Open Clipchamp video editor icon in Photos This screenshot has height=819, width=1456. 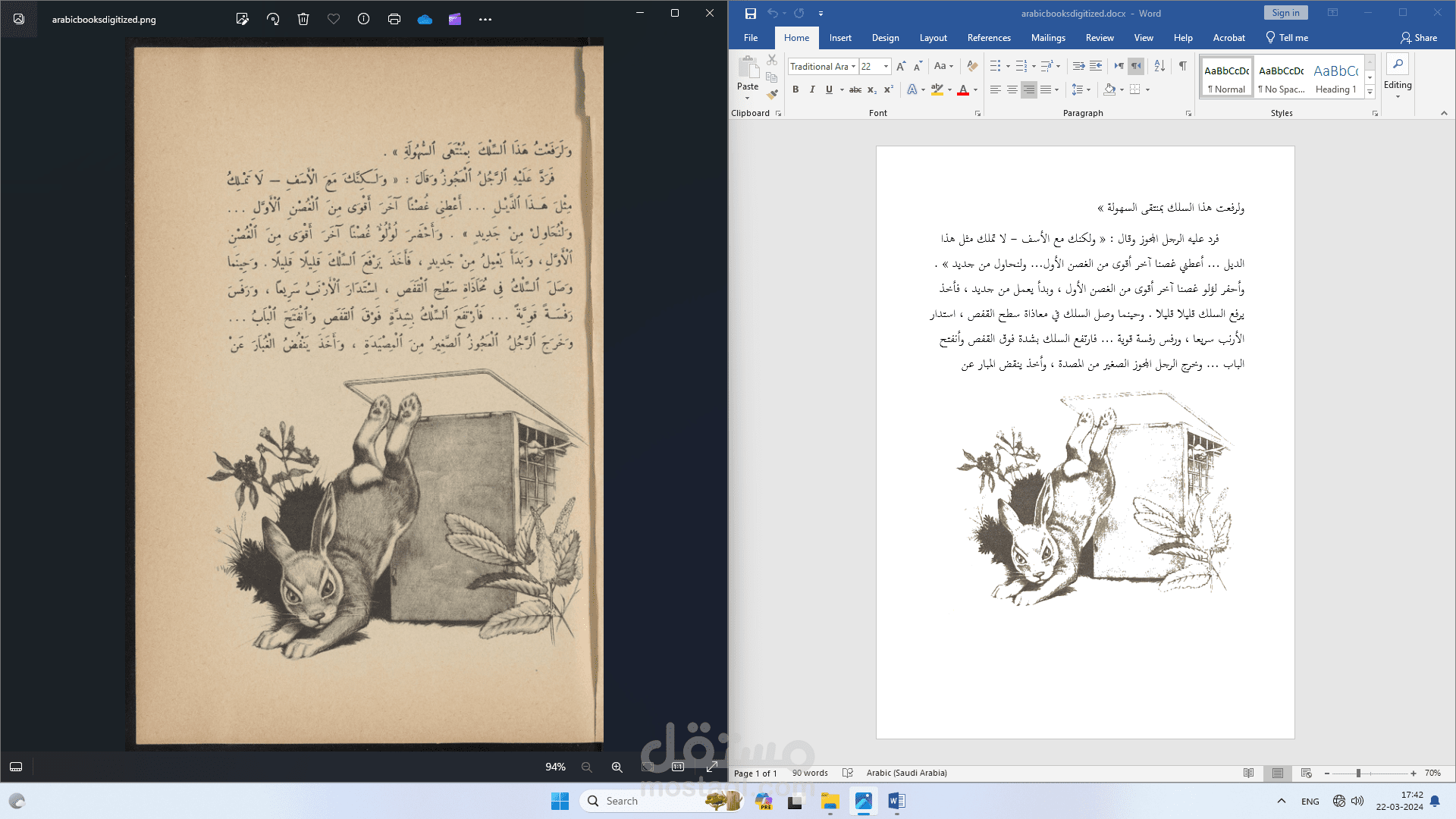[x=455, y=19]
